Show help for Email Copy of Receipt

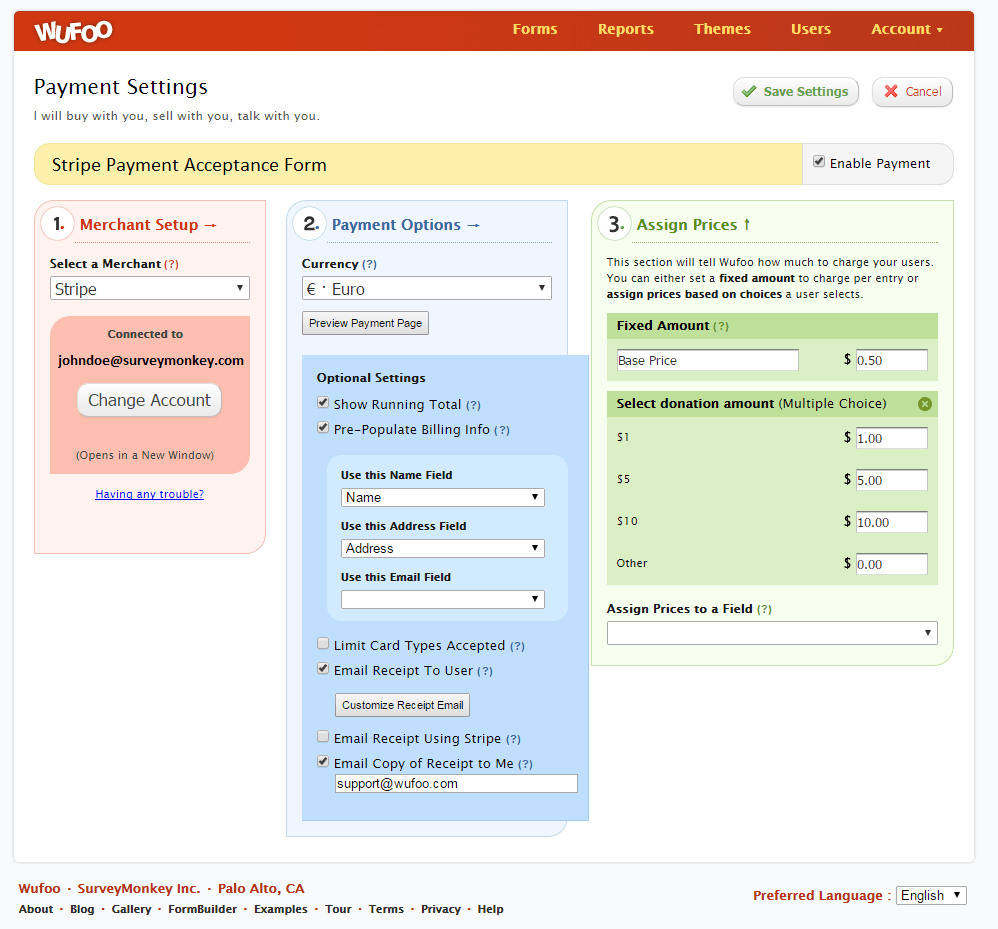coord(525,764)
